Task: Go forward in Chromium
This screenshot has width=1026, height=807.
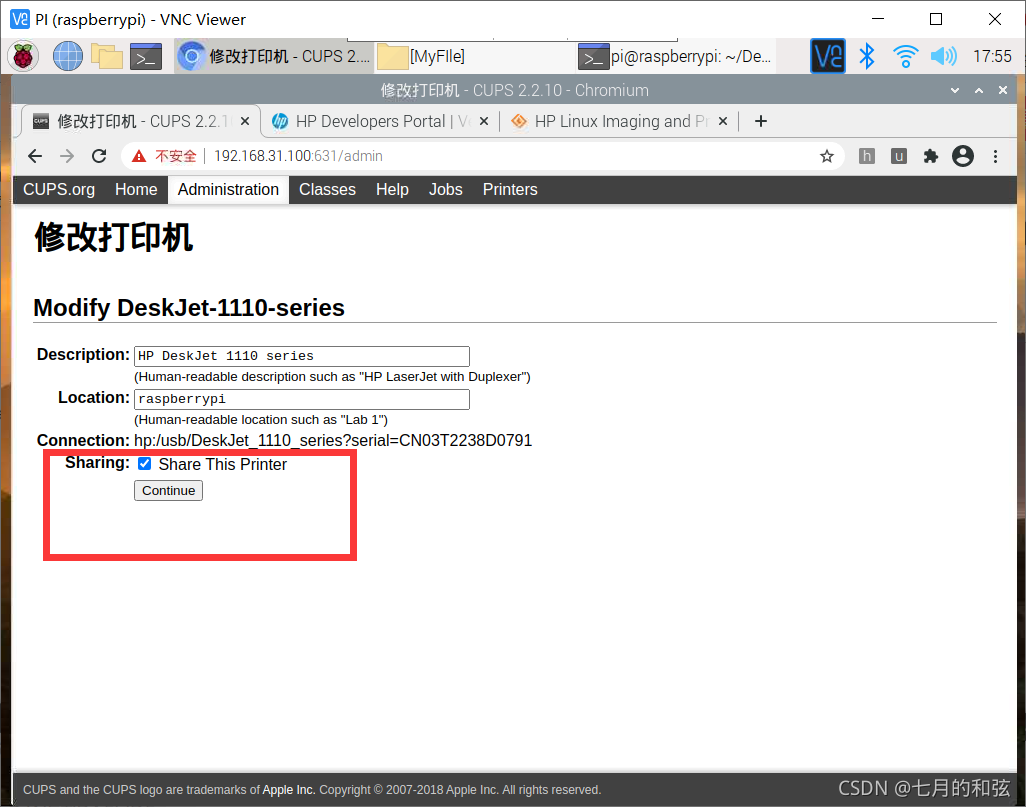Action: pos(67,156)
